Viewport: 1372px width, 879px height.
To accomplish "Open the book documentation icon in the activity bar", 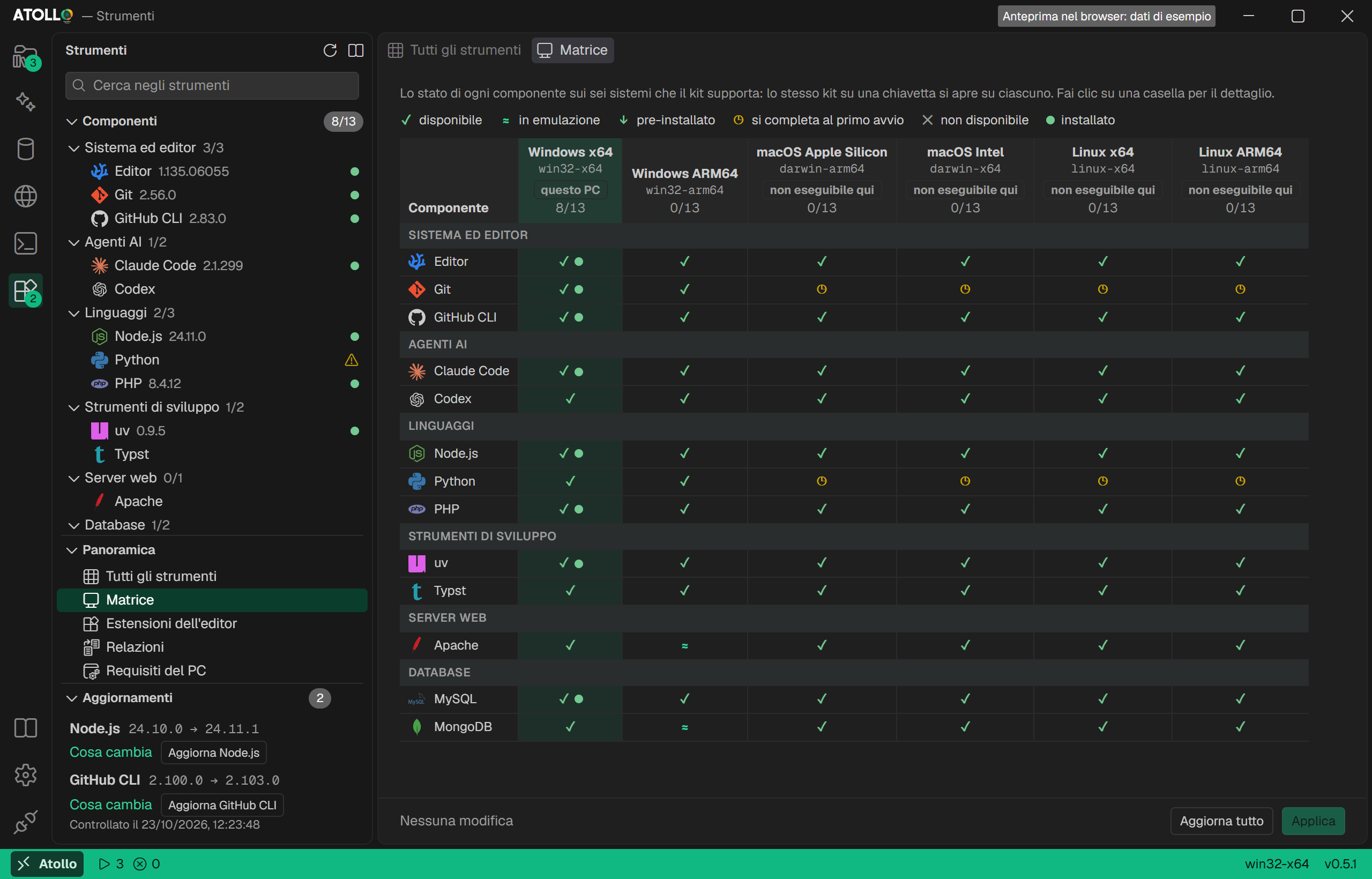I will 26,728.
